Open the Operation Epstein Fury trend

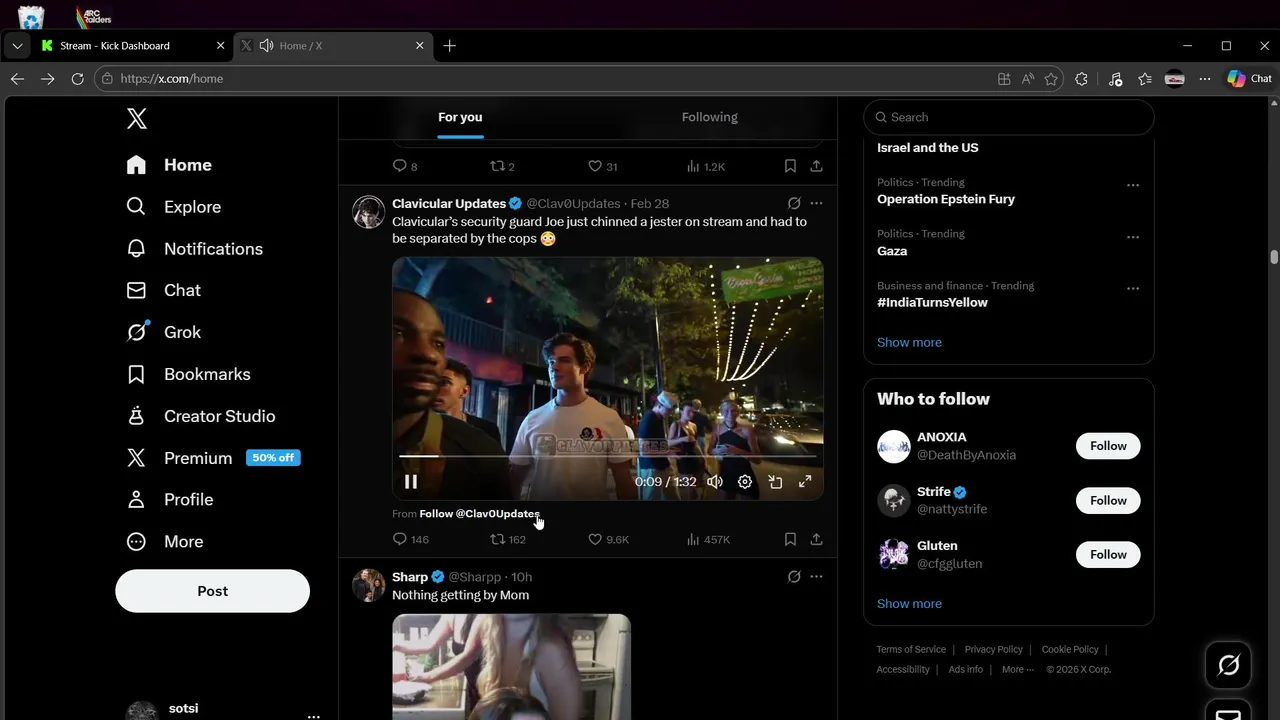946,199
